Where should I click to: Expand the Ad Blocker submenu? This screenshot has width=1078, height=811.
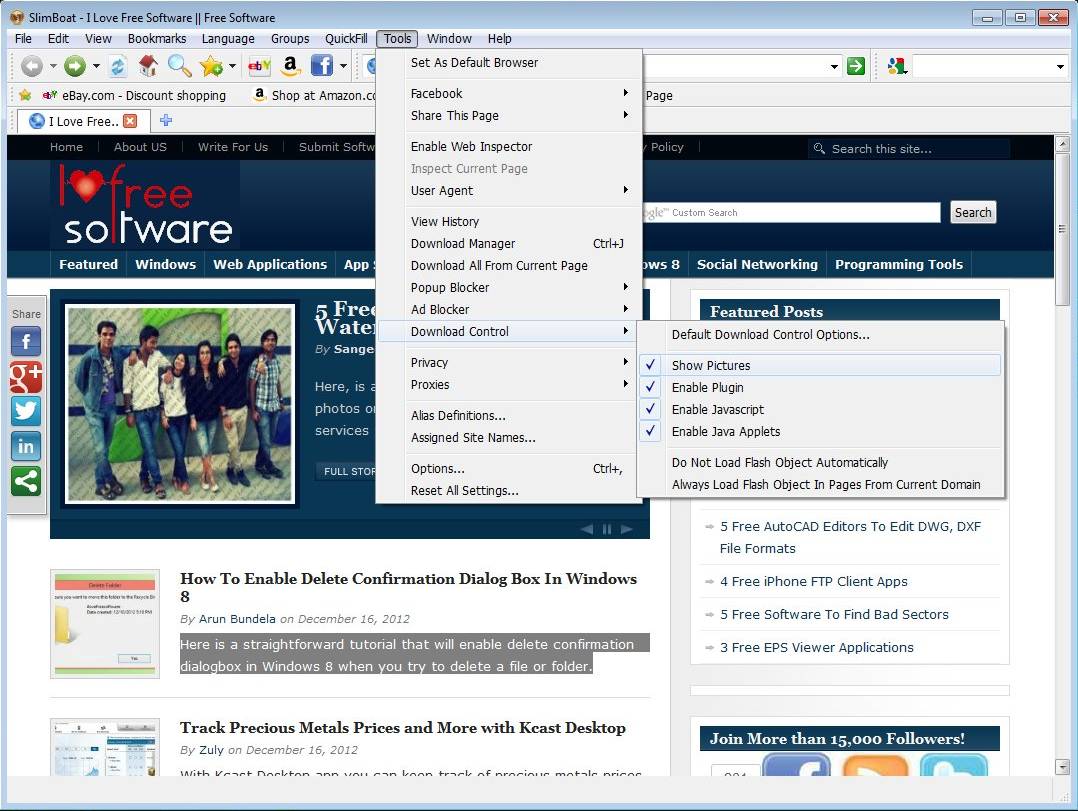(x=507, y=309)
